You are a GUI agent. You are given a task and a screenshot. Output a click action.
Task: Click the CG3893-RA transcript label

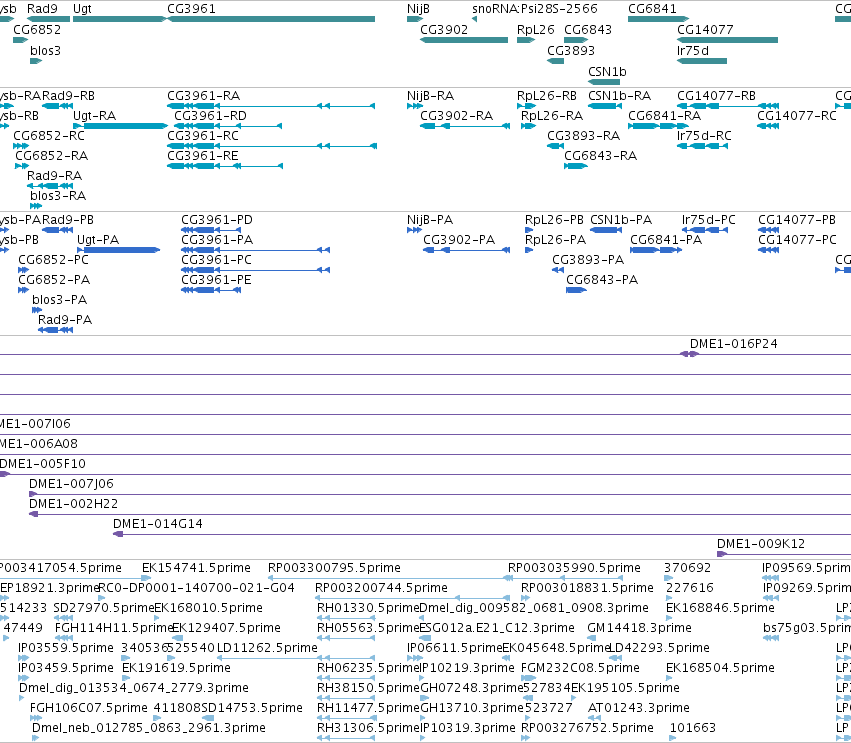coord(583,136)
